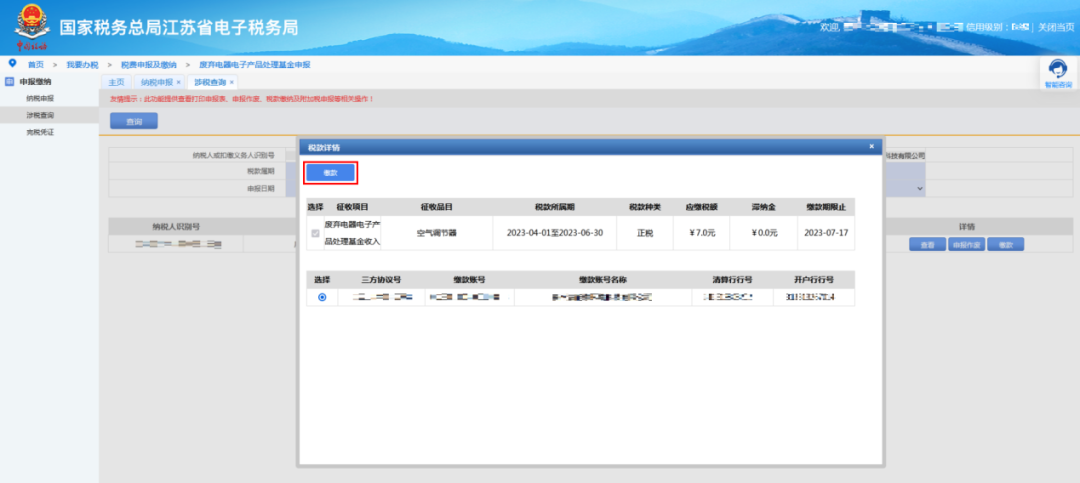Toggle the checkbox for 废弃电器电子产品处理基金收入 row
Image resolution: width=1080 pixels, height=483 pixels.
pyautogui.click(x=315, y=234)
